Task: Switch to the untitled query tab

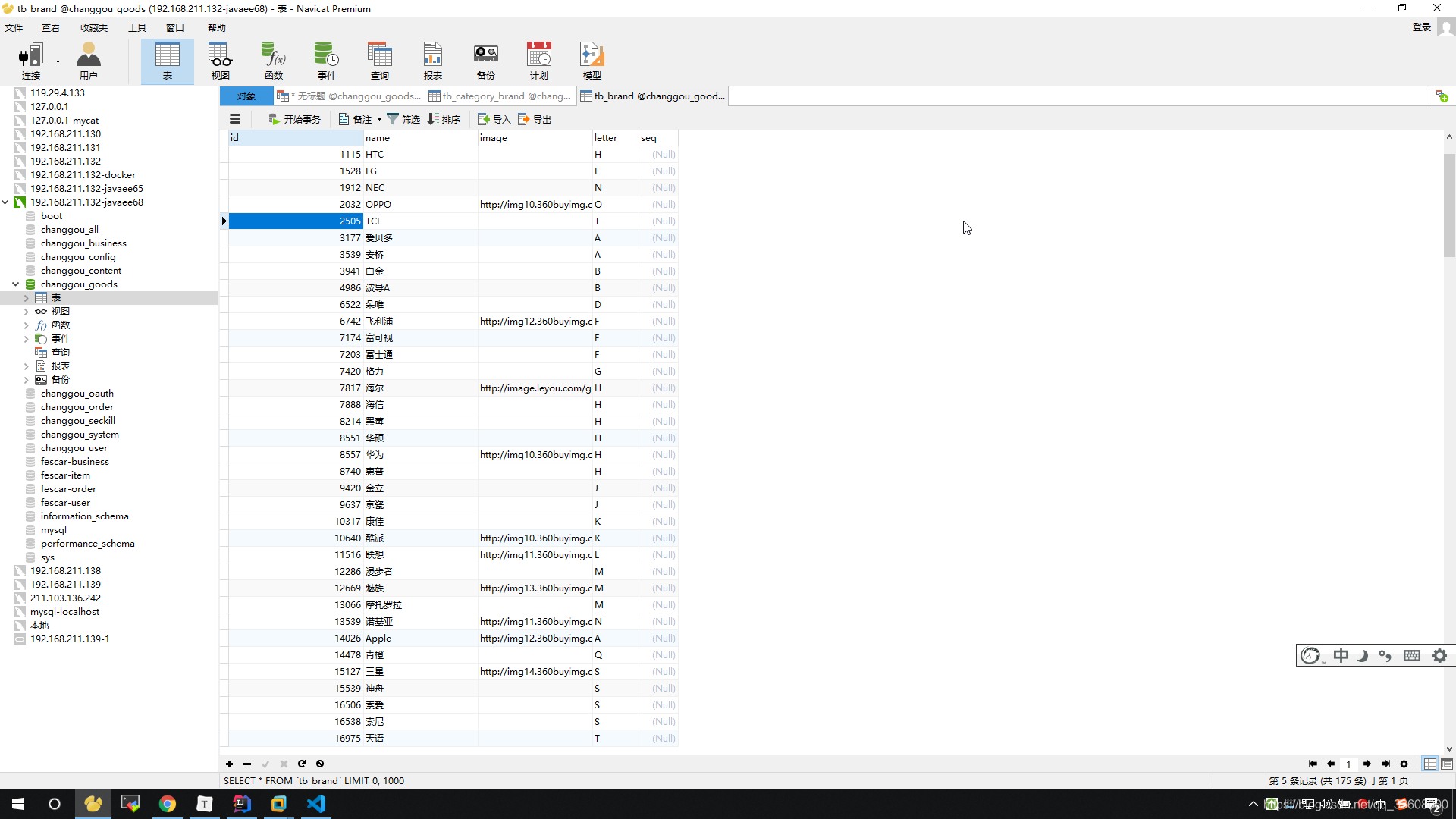Action: point(349,96)
